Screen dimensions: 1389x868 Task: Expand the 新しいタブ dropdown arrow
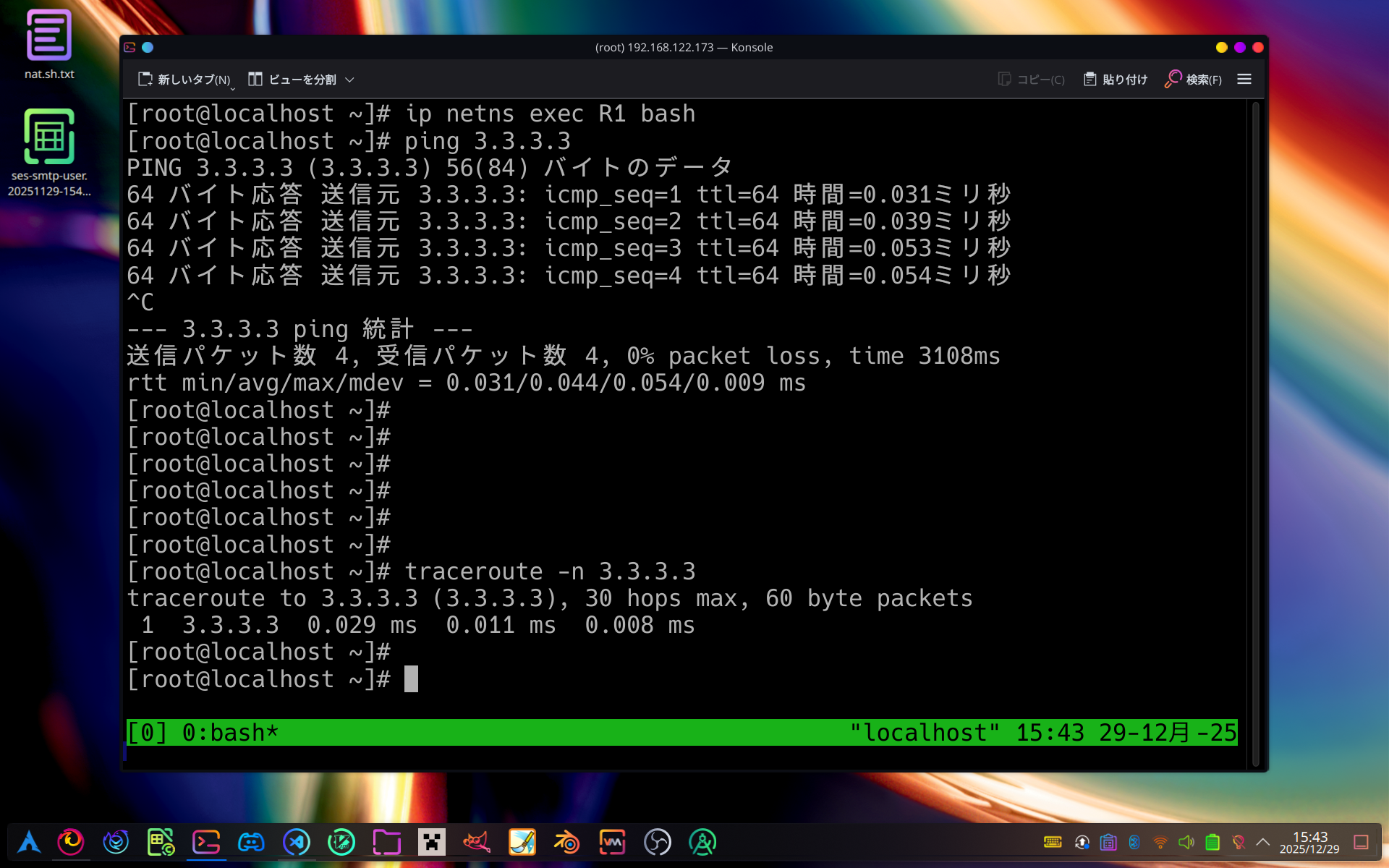tap(233, 88)
